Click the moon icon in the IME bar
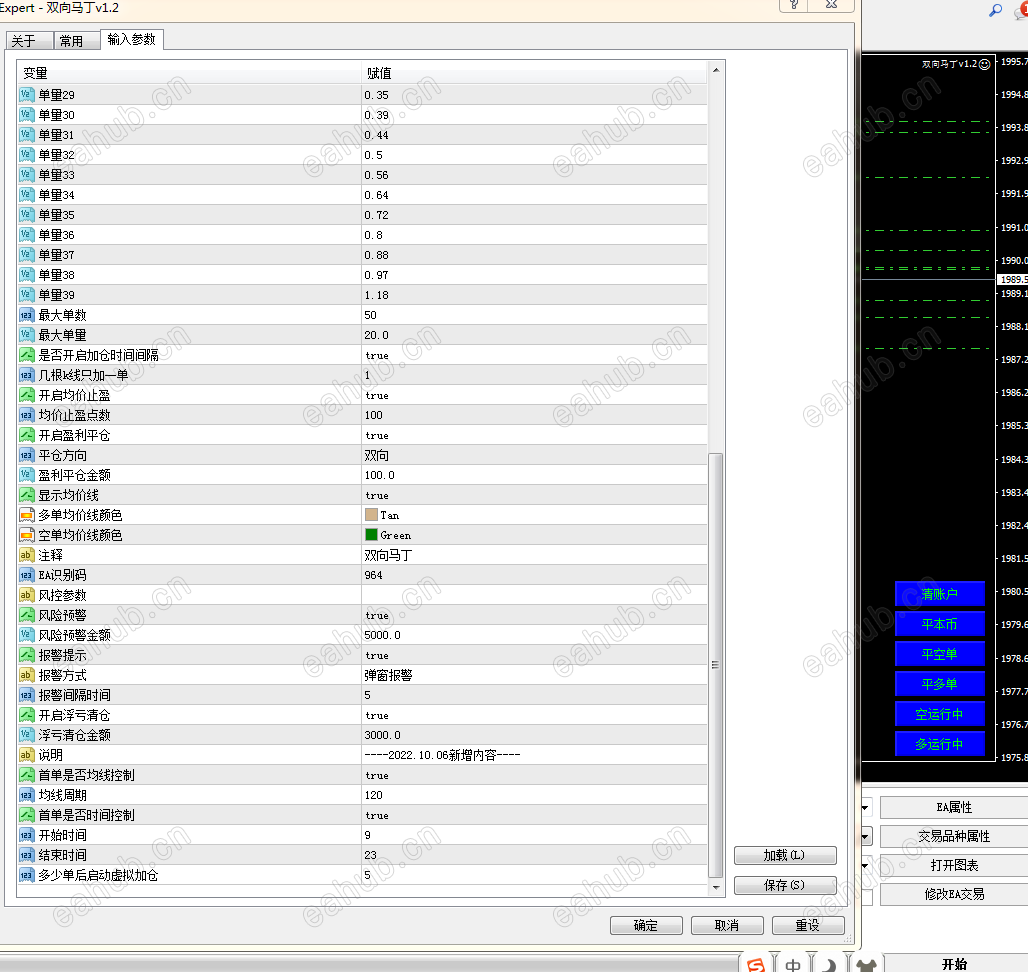1028x972 pixels. (x=829, y=964)
